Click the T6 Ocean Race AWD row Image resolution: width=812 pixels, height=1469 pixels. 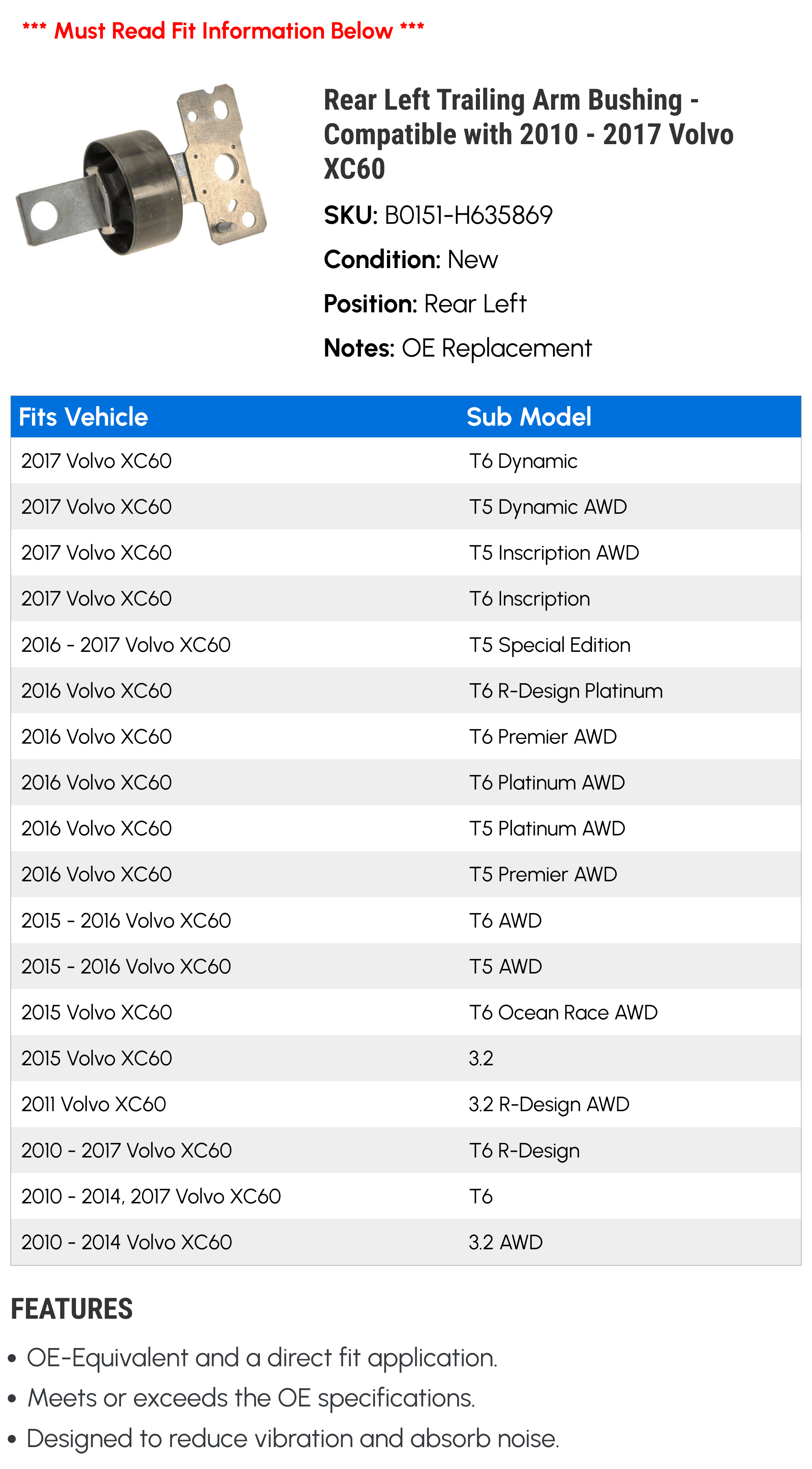click(x=406, y=1012)
